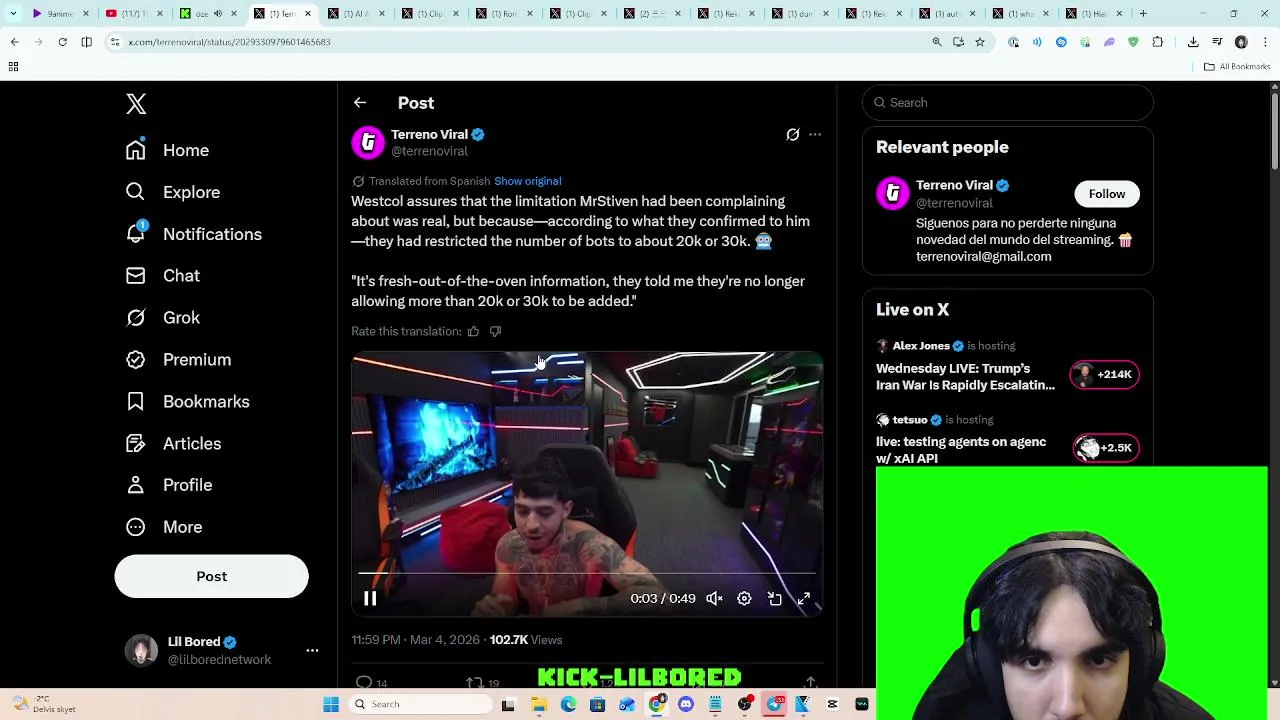Open Bookmarks in the sidebar
Viewport: 1280px width, 720px height.
pyautogui.click(x=187, y=402)
